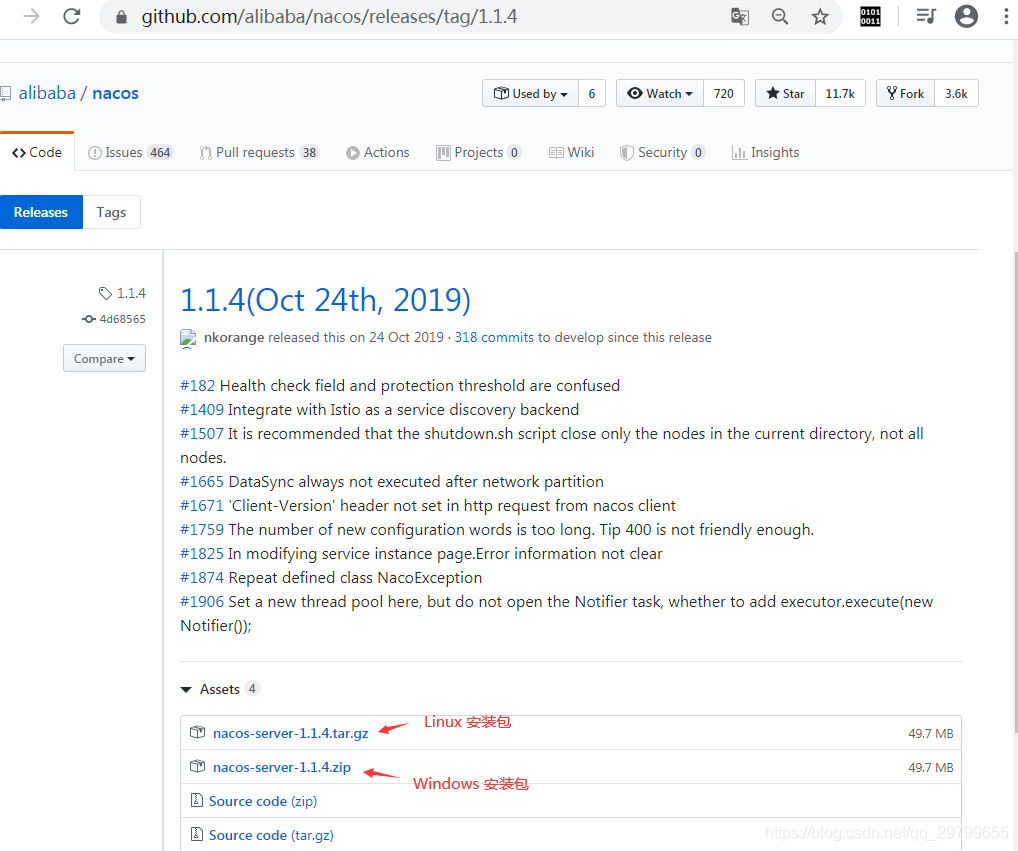The image size is (1018, 851).
Task: Open the Security tab
Action: pyautogui.click(x=662, y=153)
